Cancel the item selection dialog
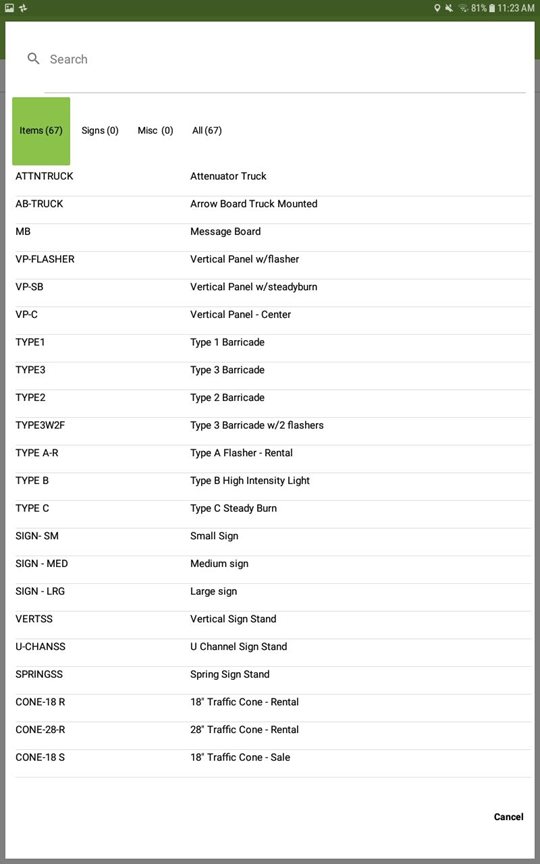Screen dimensions: 540x864 [x=508, y=817]
